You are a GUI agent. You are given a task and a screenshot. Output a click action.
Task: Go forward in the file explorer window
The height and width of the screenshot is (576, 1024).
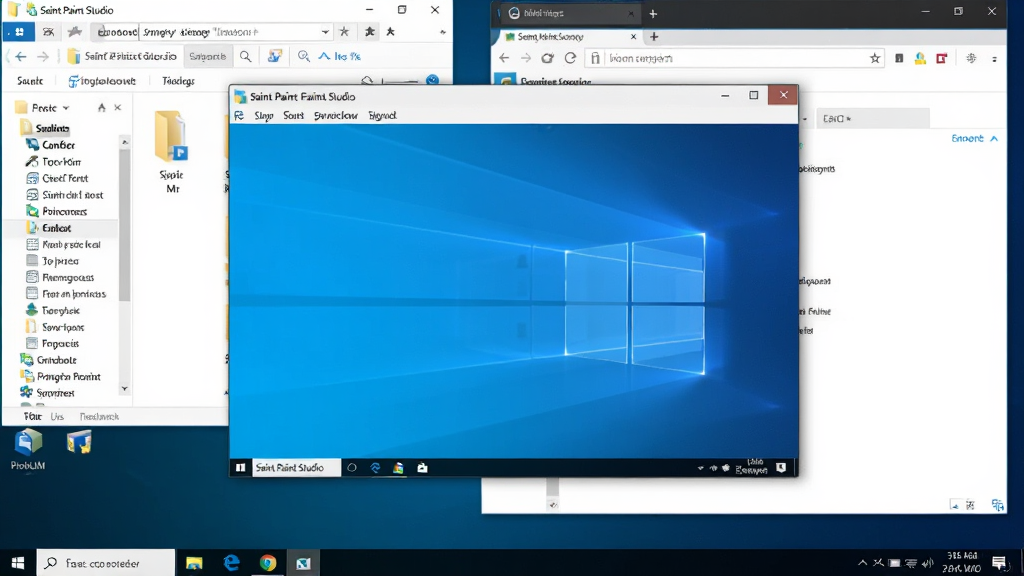click(43, 57)
